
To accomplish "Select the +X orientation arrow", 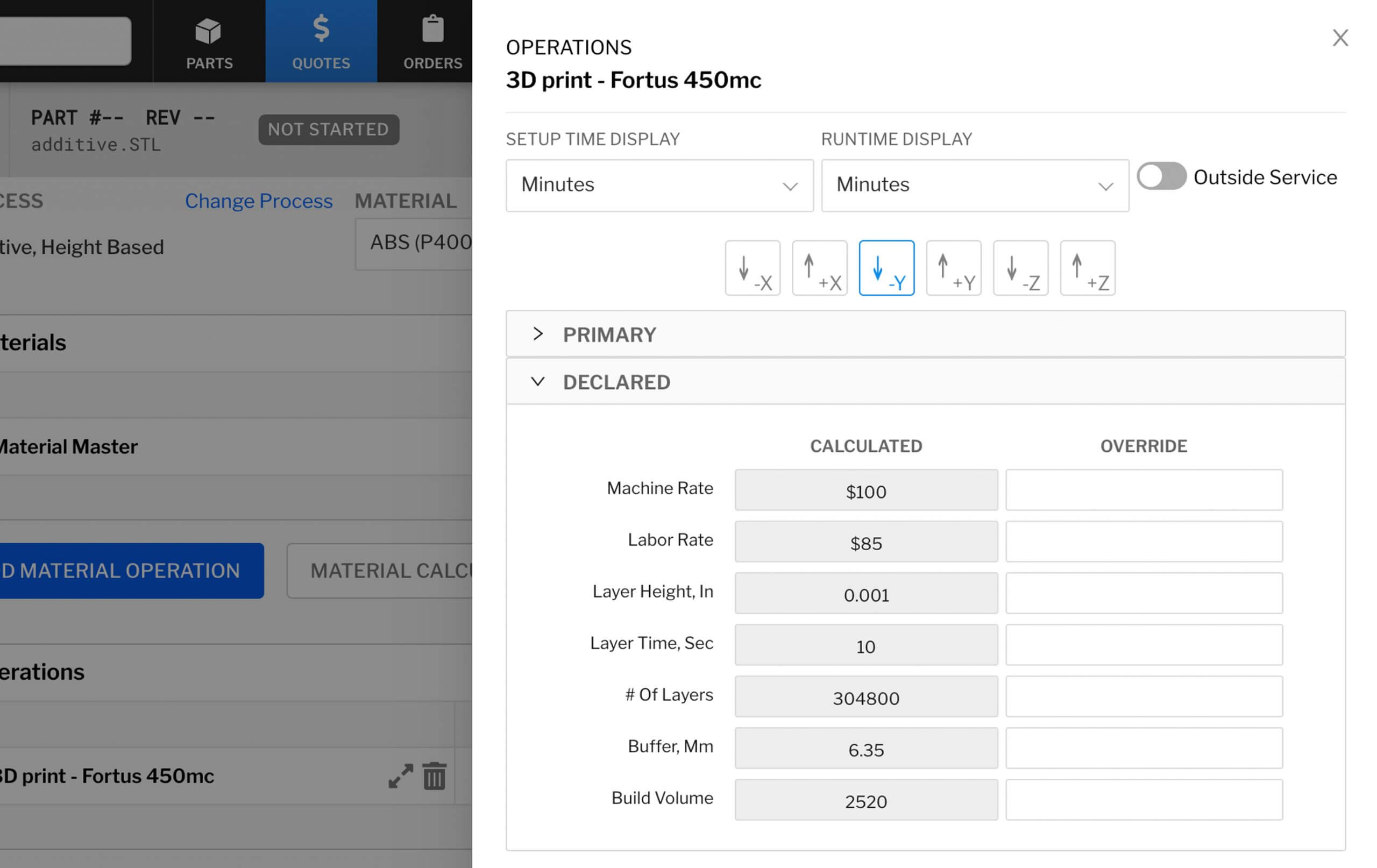I will pos(819,268).
